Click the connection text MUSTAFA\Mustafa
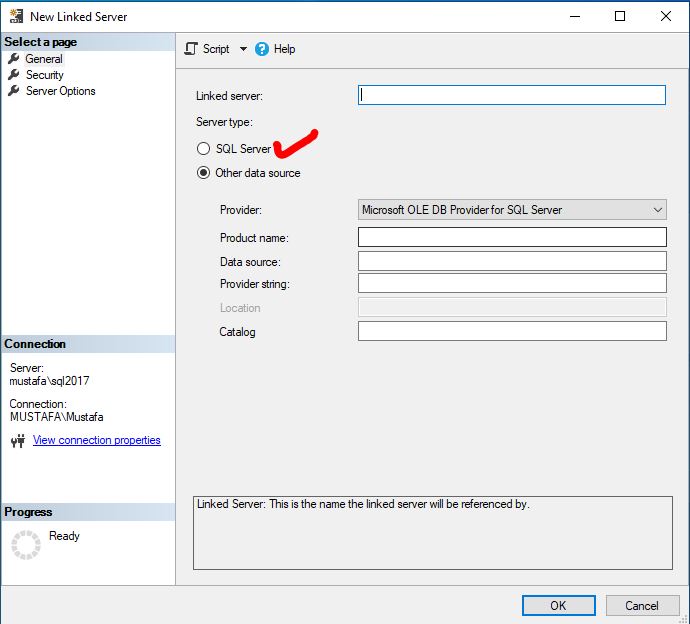The height and width of the screenshot is (624, 690). (x=56, y=417)
